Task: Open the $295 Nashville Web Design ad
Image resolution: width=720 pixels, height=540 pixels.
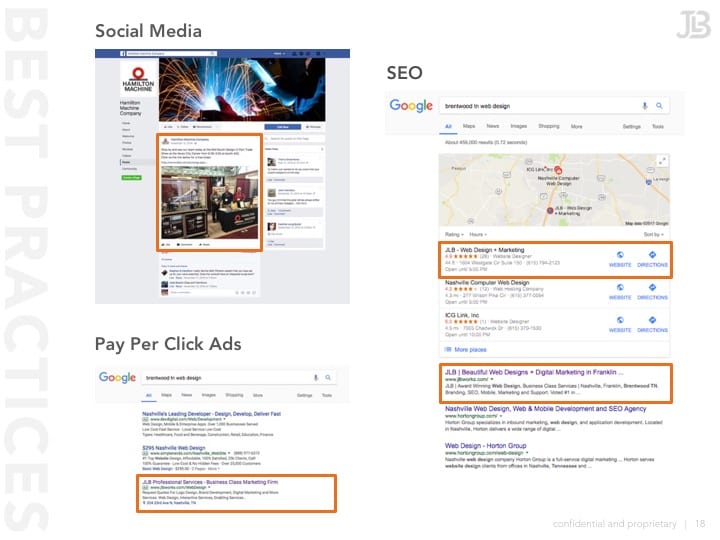Action: (174, 448)
